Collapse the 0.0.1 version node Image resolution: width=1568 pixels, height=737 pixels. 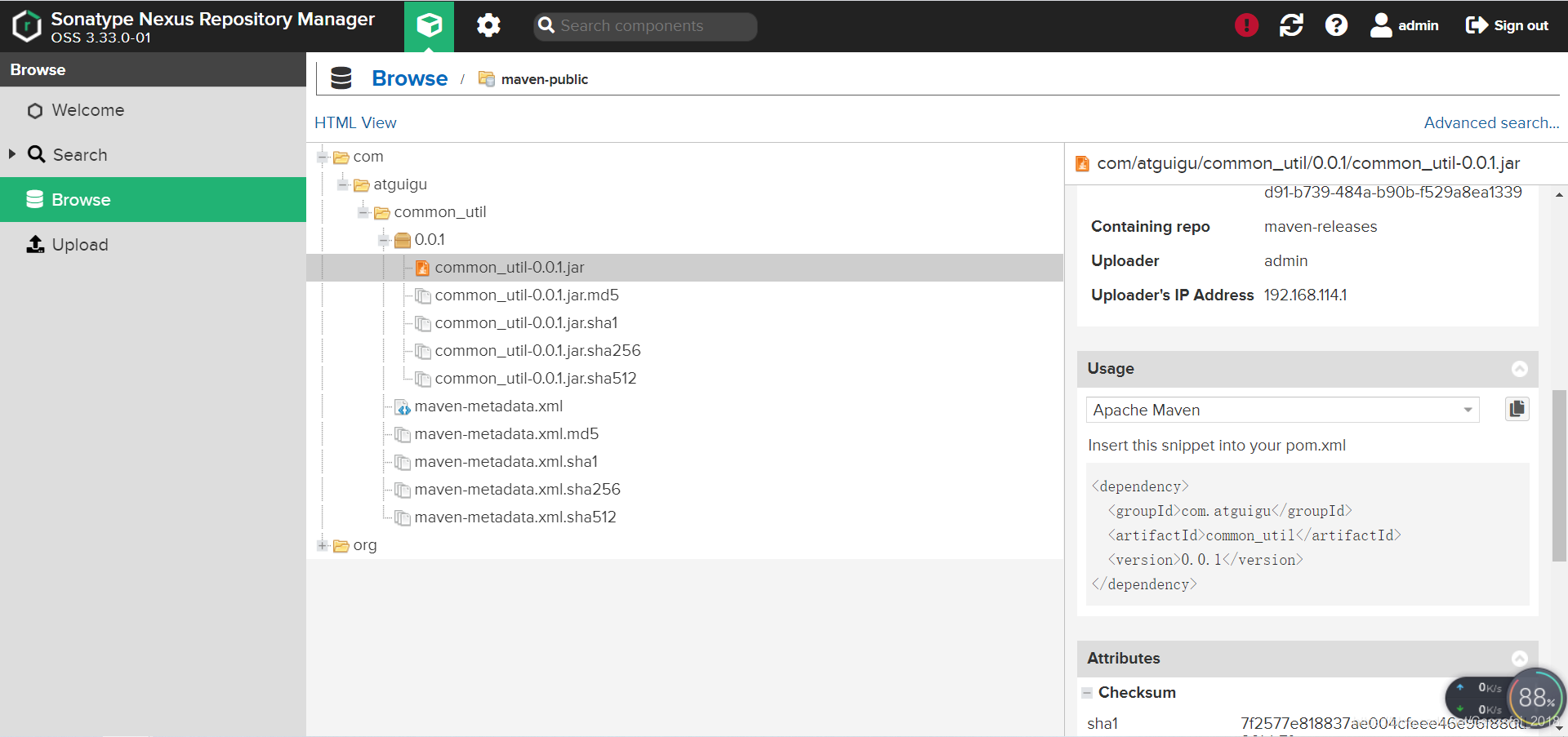click(x=384, y=240)
